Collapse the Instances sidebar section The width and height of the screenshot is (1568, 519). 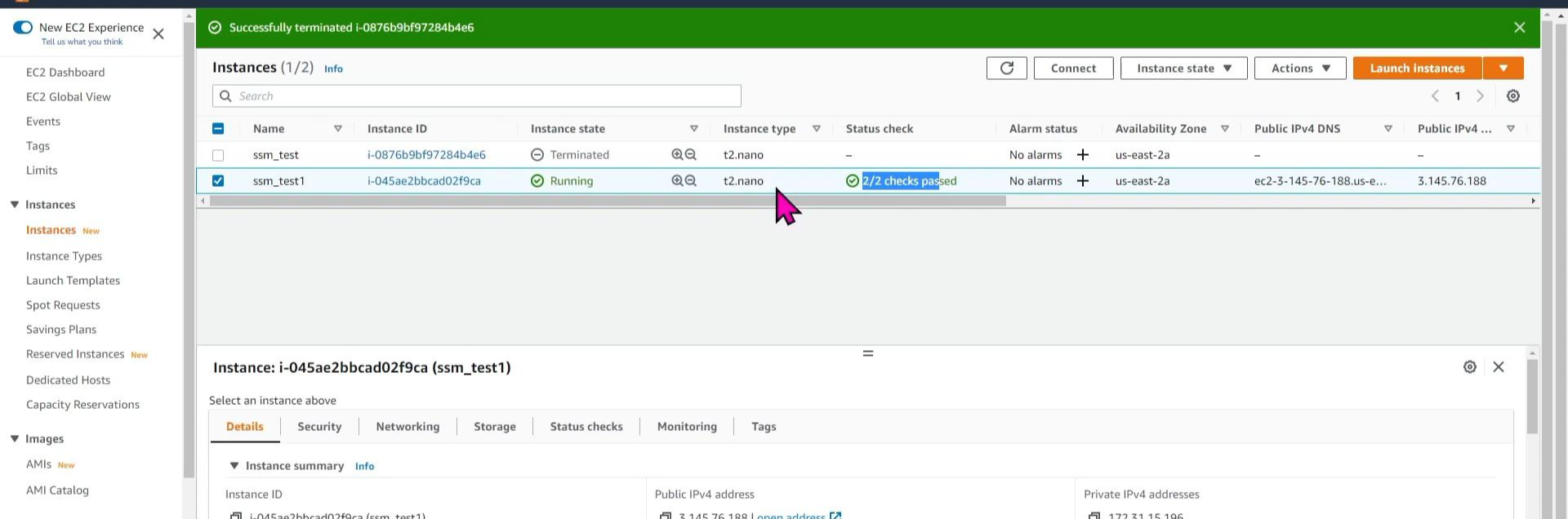(15, 205)
